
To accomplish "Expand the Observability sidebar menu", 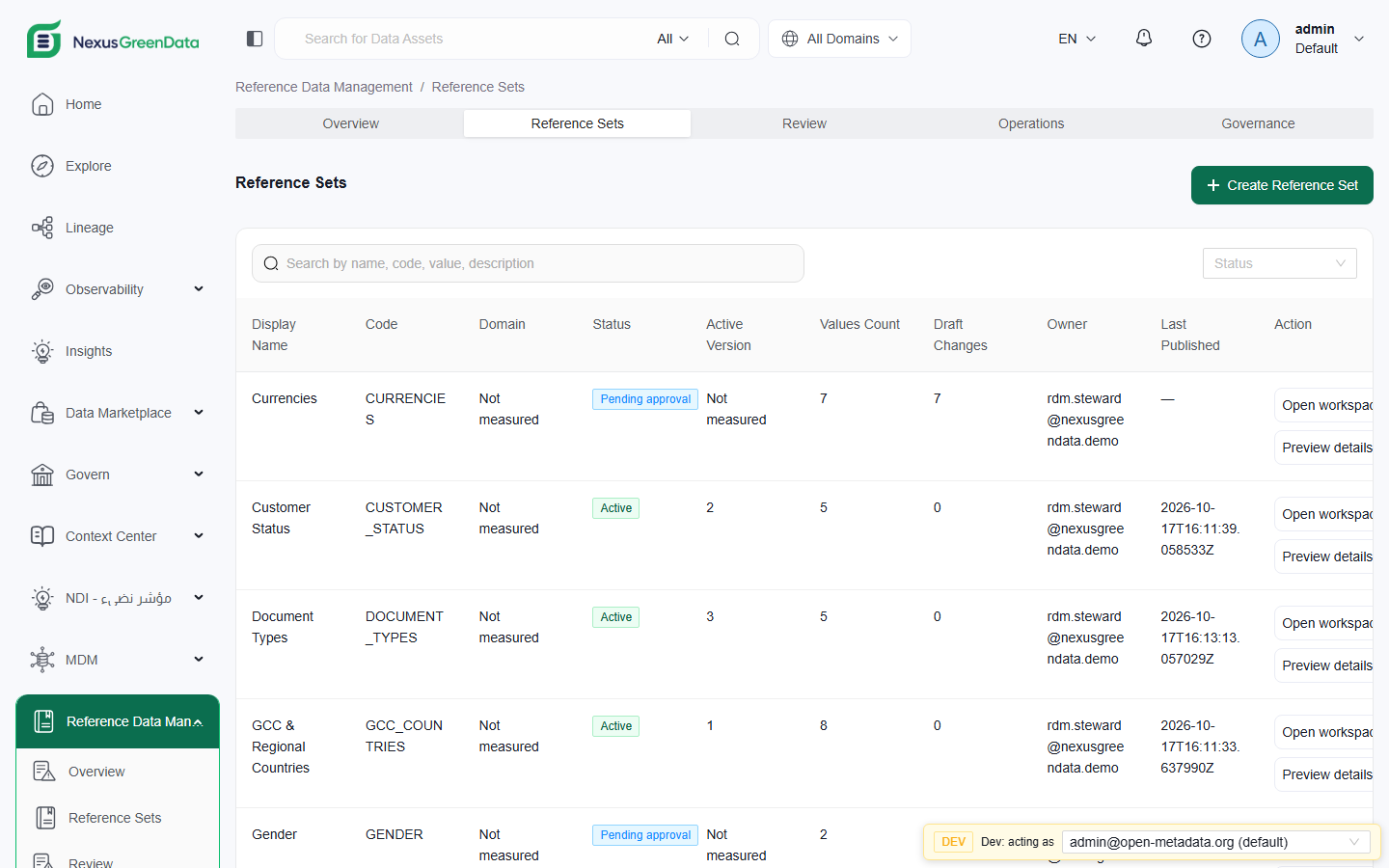I will point(199,288).
